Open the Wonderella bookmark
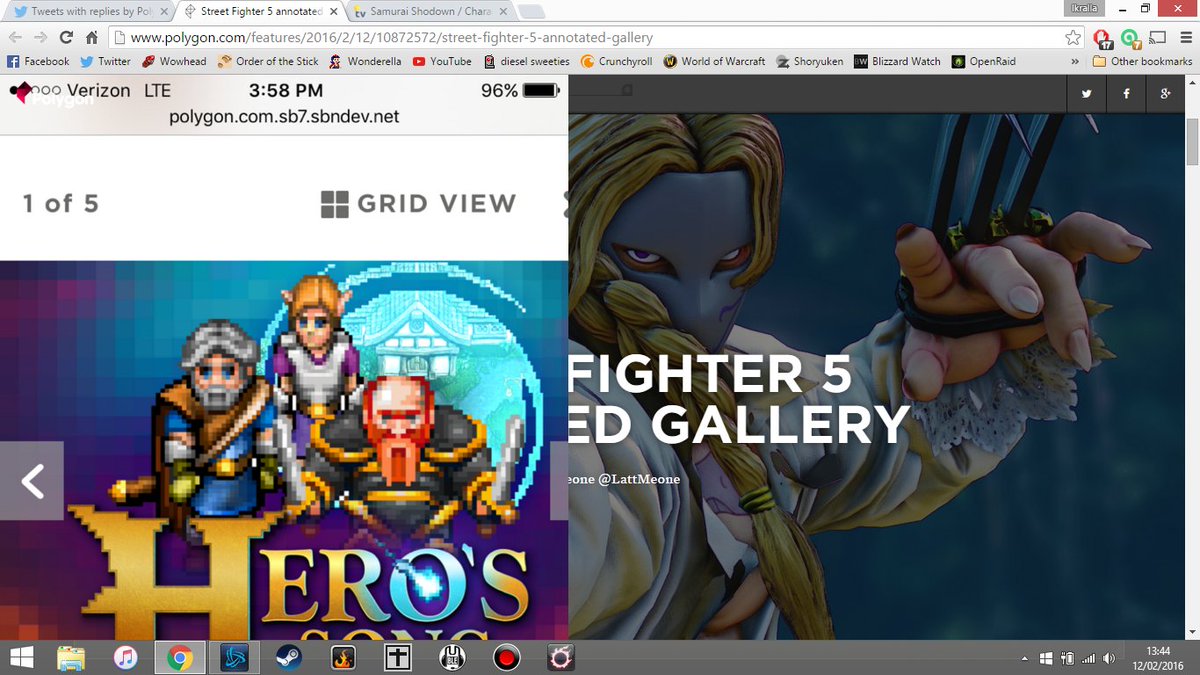This screenshot has height=675, width=1200. pyautogui.click(x=365, y=61)
